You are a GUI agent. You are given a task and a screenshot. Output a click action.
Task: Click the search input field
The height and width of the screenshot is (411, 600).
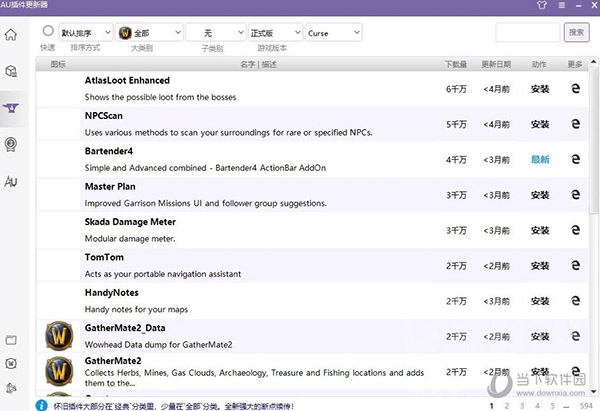tap(528, 33)
